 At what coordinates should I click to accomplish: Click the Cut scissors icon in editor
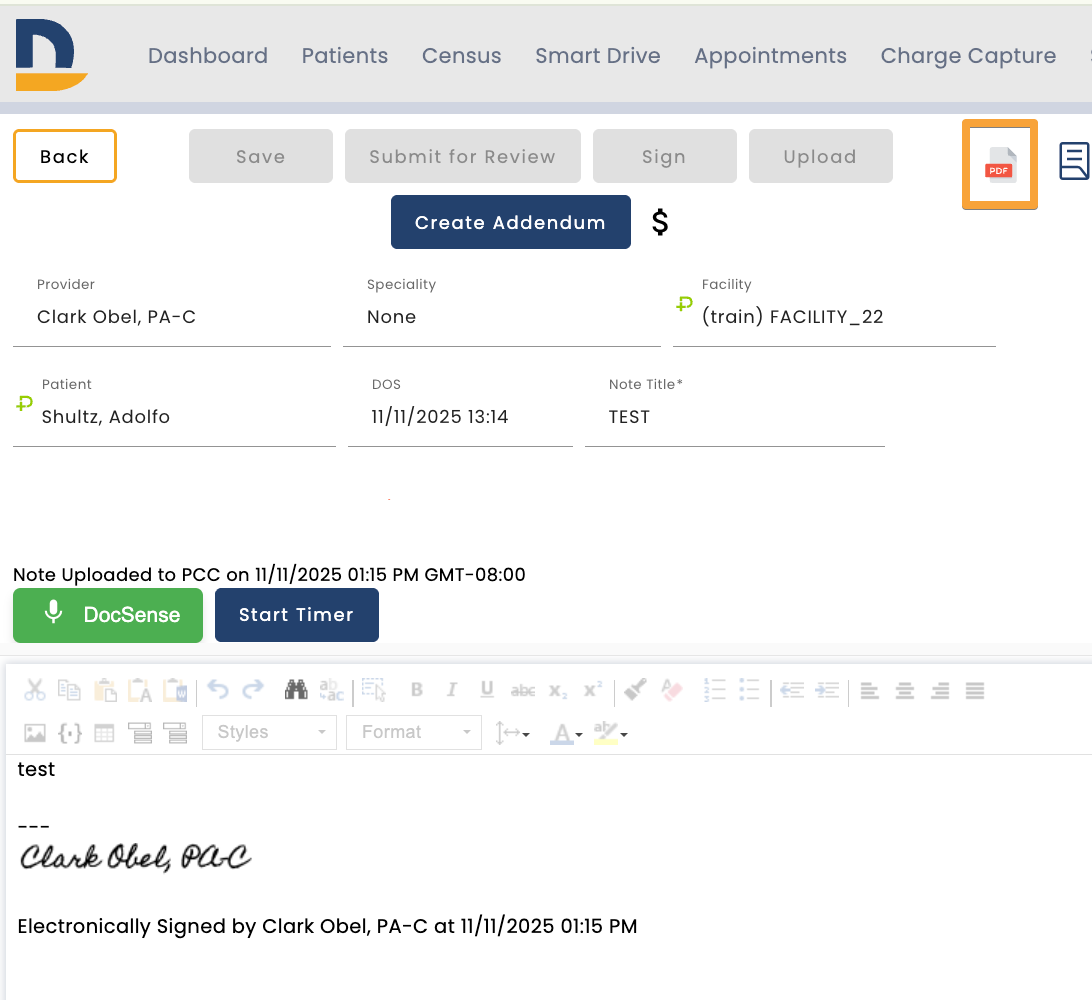pyautogui.click(x=35, y=690)
